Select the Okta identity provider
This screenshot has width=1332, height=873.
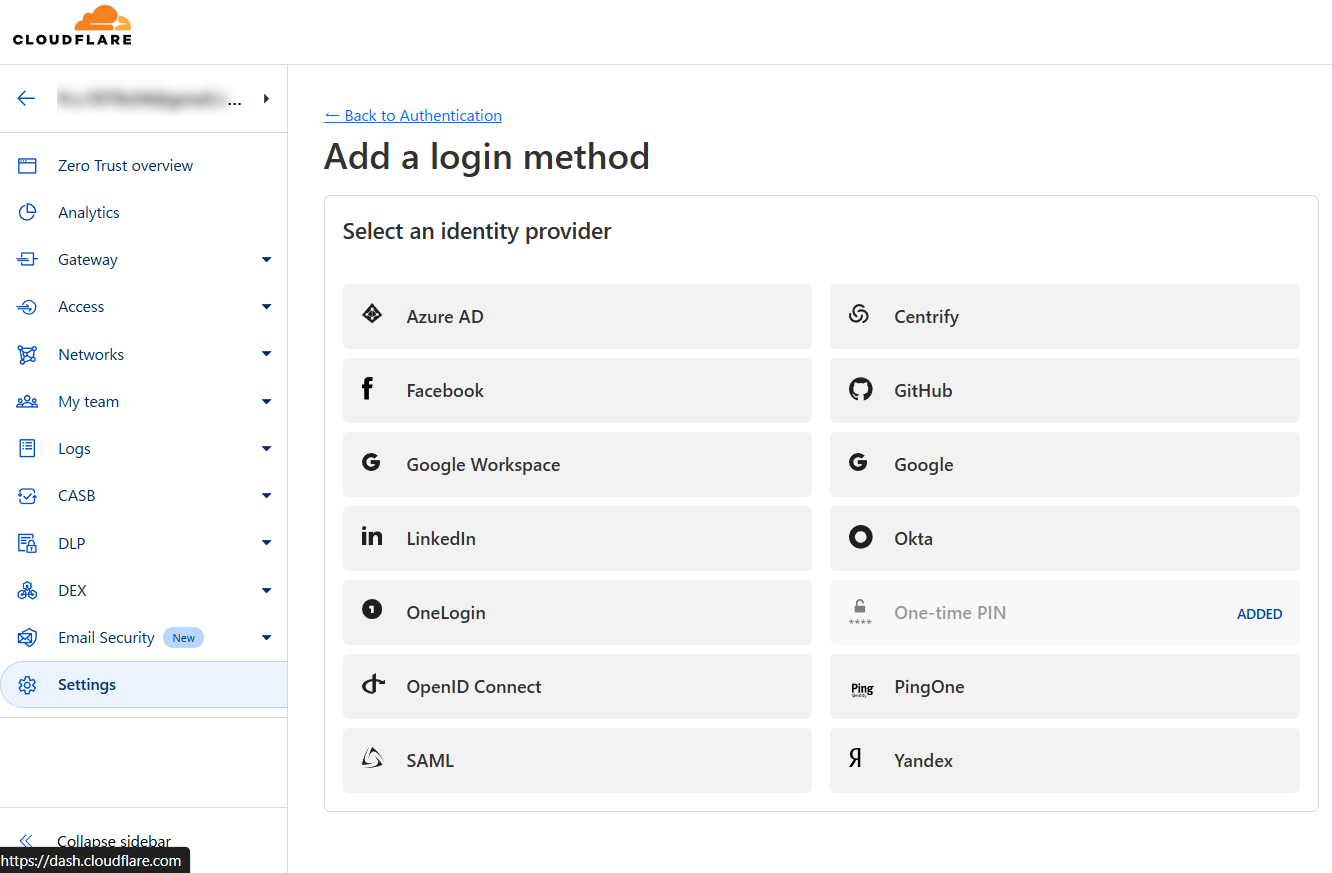(1064, 538)
